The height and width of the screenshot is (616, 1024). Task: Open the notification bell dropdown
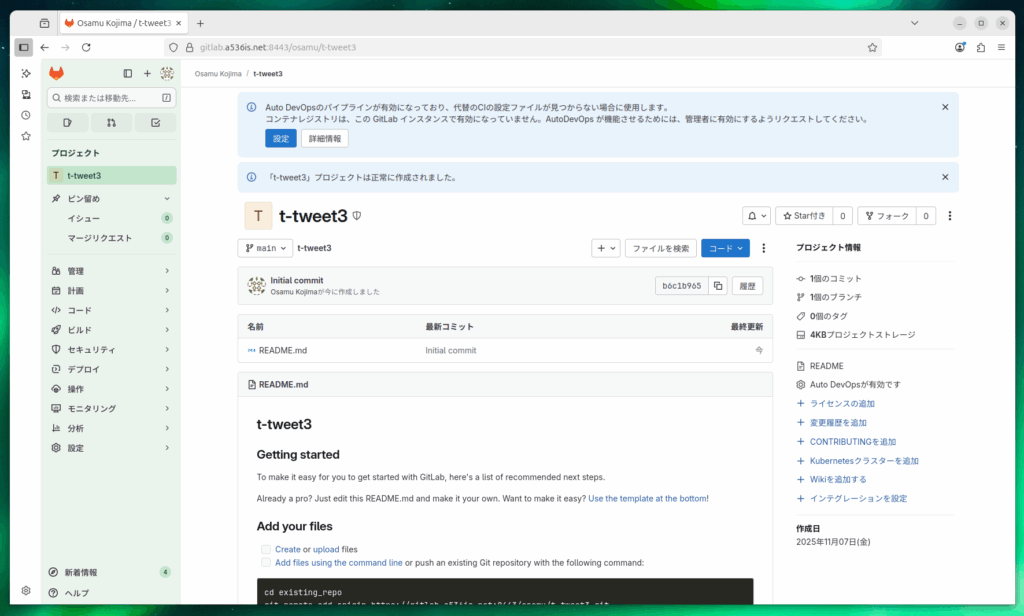coord(756,216)
